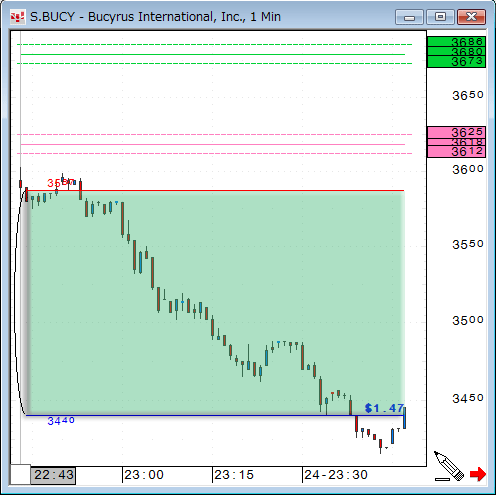Select the 3680 green price label
496x495 pixels.
coord(456,51)
